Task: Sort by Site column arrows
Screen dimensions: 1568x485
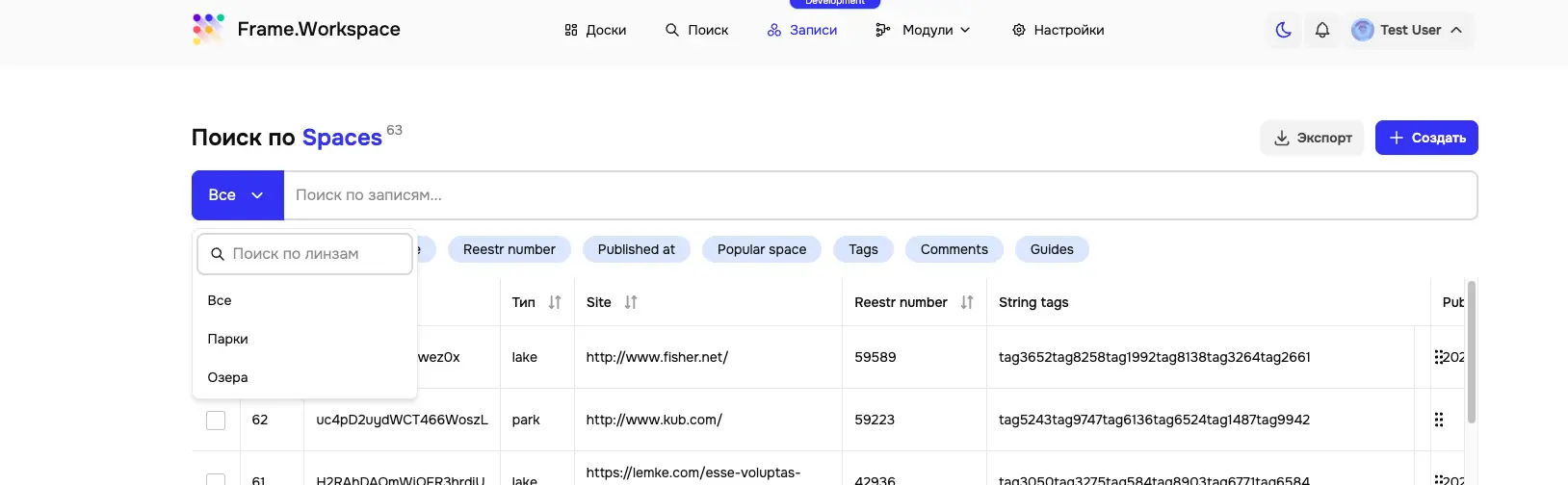Action: click(x=631, y=302)
